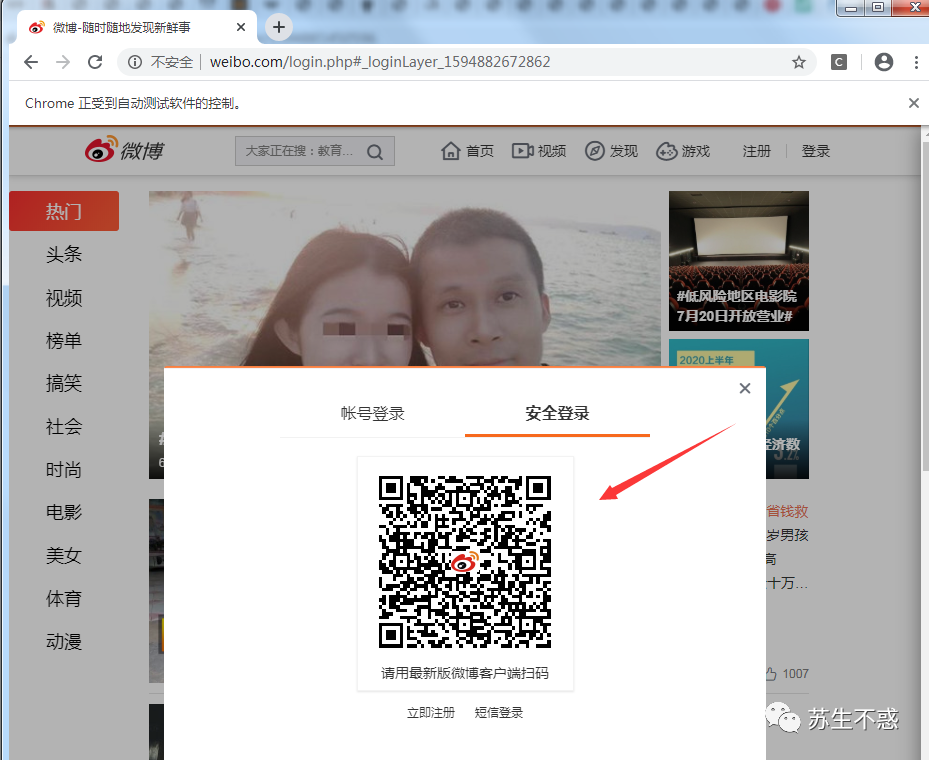The height and width of the screenshot is (760, 929).
Task: Focus the 大家正在搜 search box
Action: pos(315,151)
